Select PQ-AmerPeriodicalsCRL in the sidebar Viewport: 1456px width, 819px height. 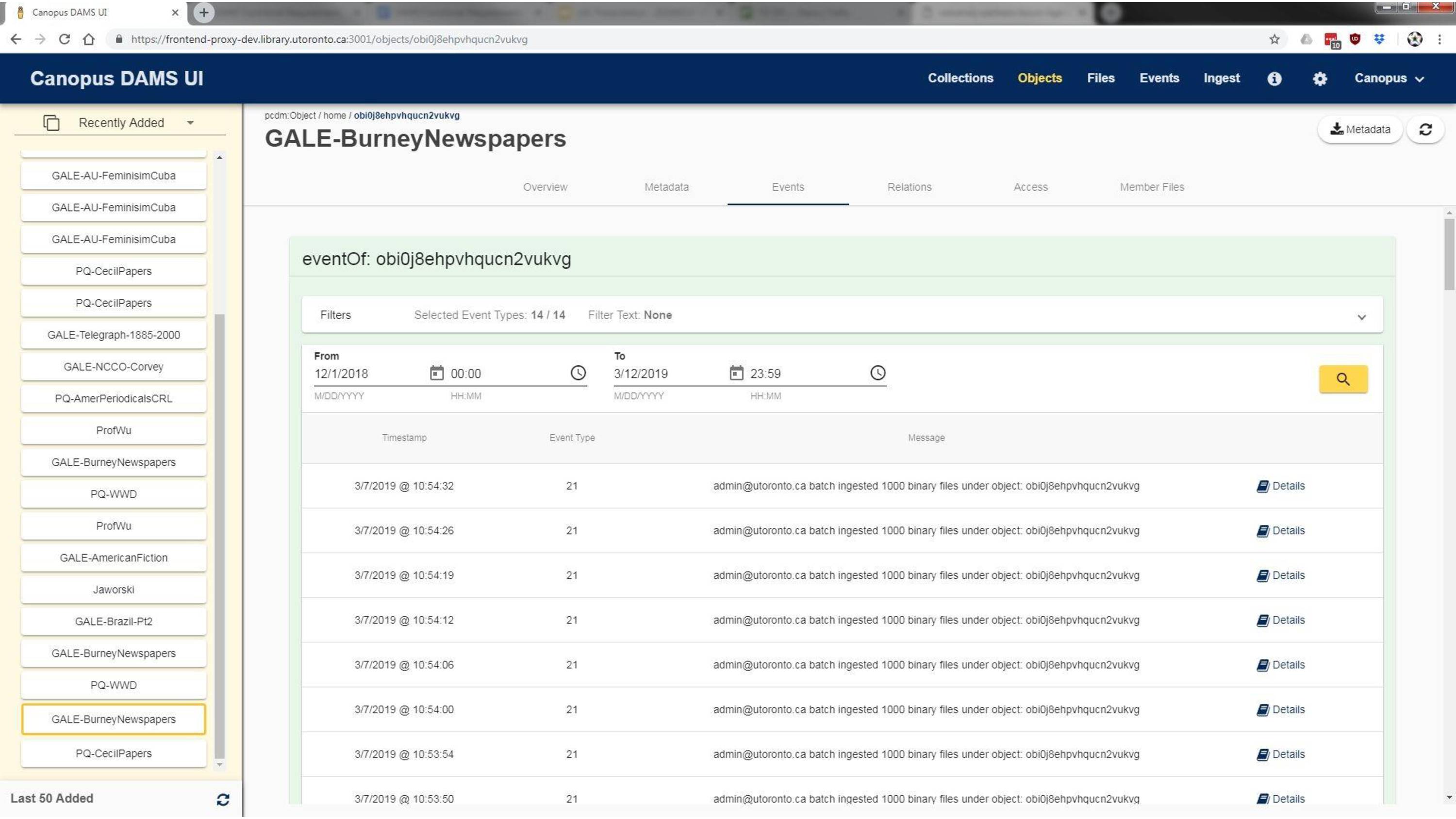click(x=114, y=398)
